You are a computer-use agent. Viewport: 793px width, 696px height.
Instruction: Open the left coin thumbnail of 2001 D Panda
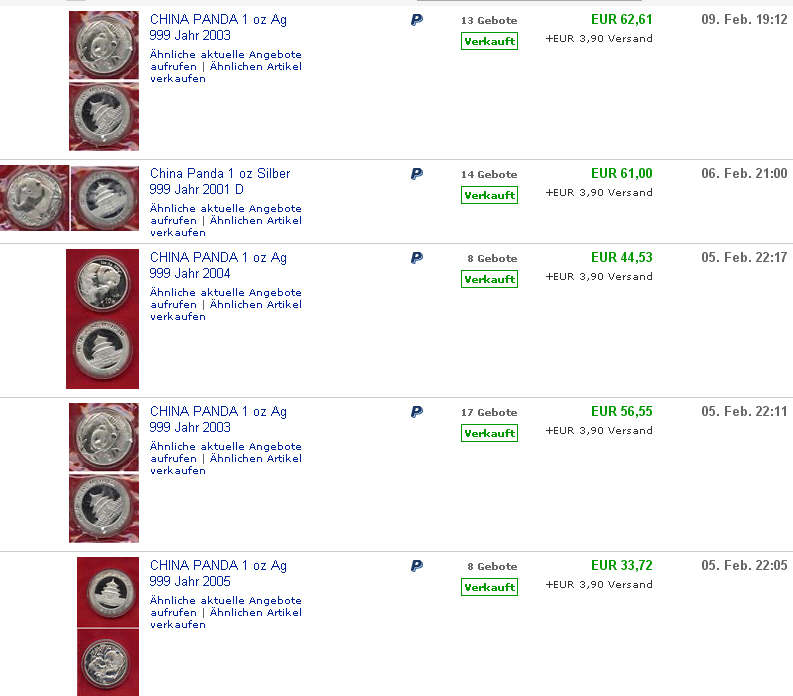(x=34, y=198)
